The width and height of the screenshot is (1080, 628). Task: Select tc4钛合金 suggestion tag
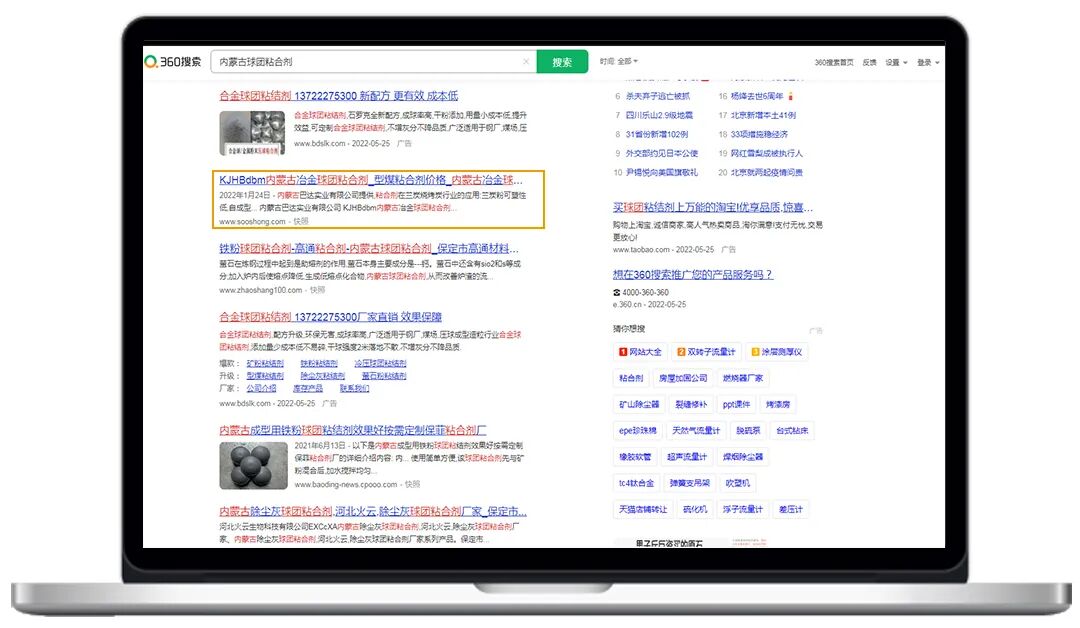point(636,483)
